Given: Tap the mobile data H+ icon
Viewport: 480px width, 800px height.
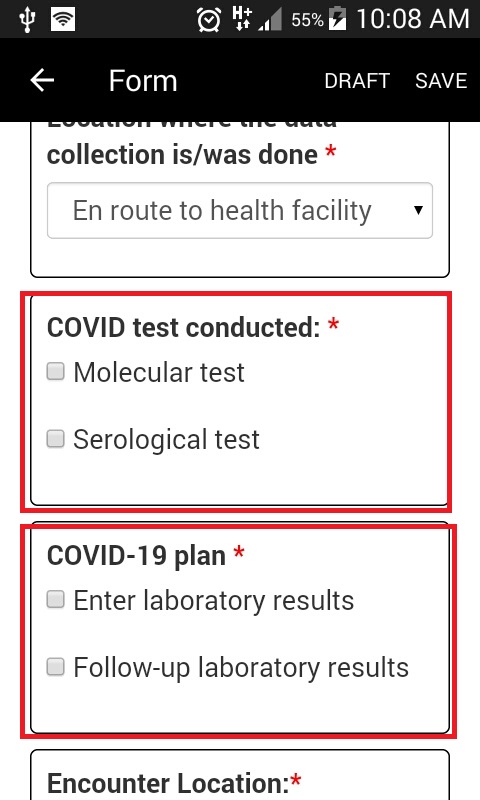Looking at the screenshot, I should tap(241, 18).
